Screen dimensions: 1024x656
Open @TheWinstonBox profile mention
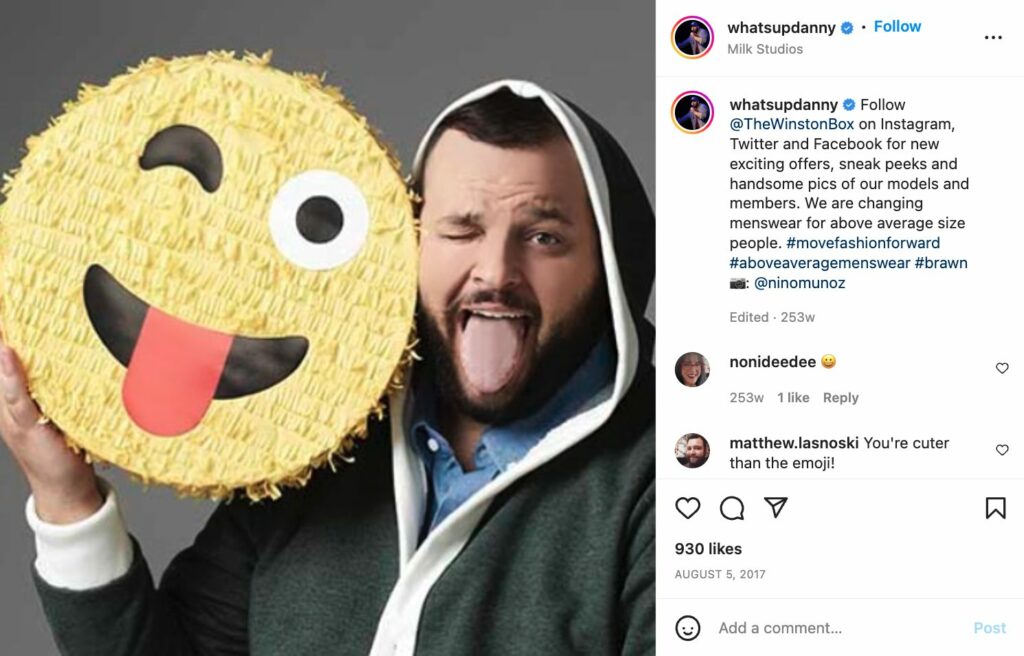[x=792, y=124]
